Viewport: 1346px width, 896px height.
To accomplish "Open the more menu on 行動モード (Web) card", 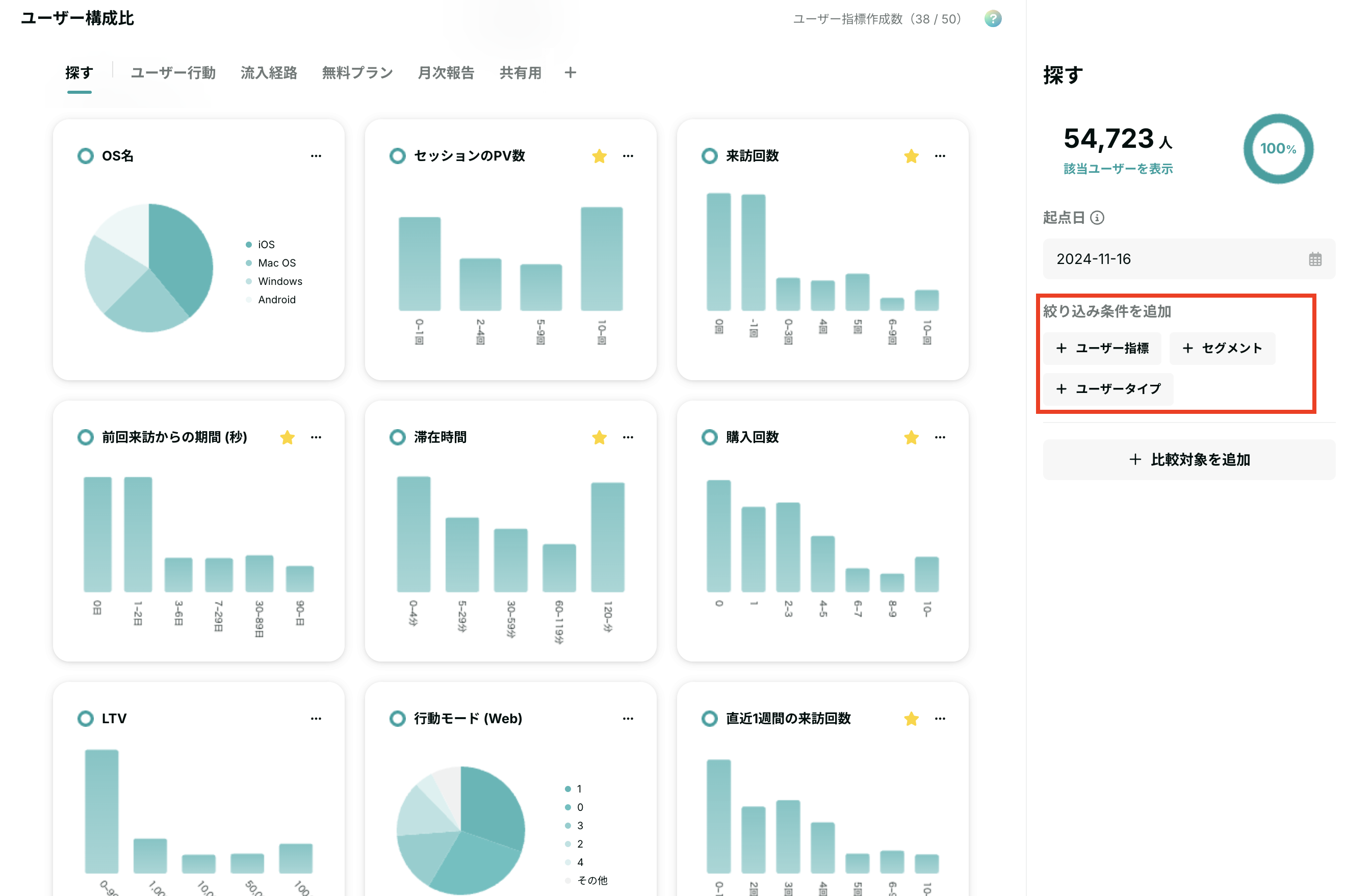I will click(628, 718).
